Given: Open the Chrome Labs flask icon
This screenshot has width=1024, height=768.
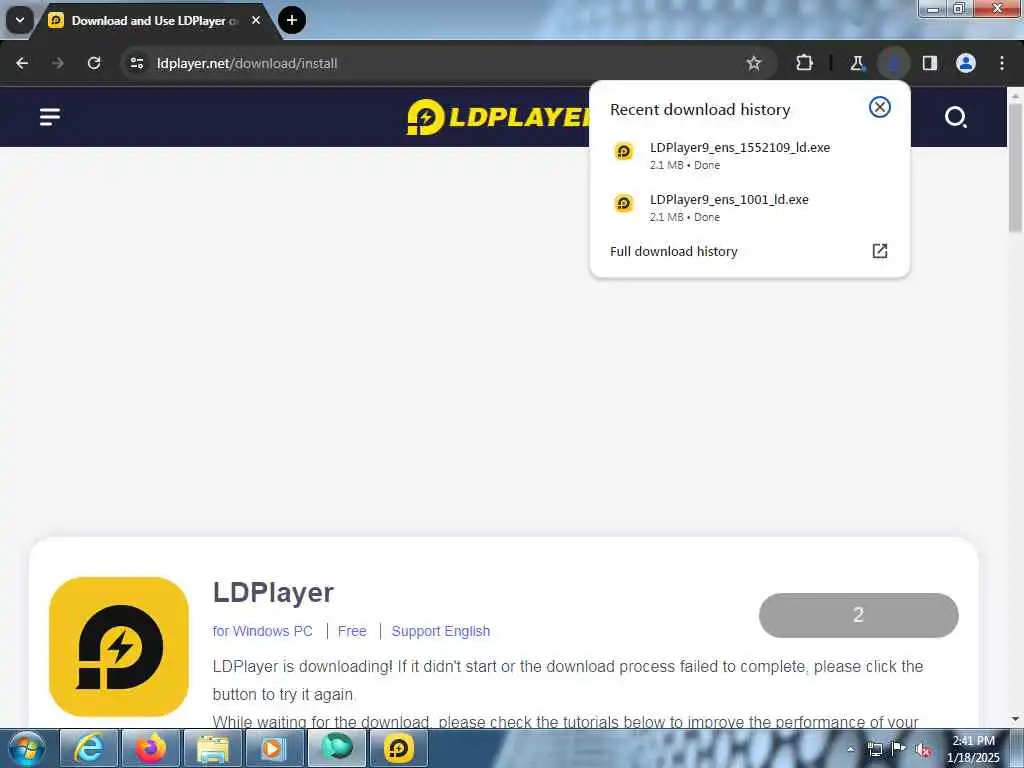Looking at the screenshot, I should tap(857, 63).
